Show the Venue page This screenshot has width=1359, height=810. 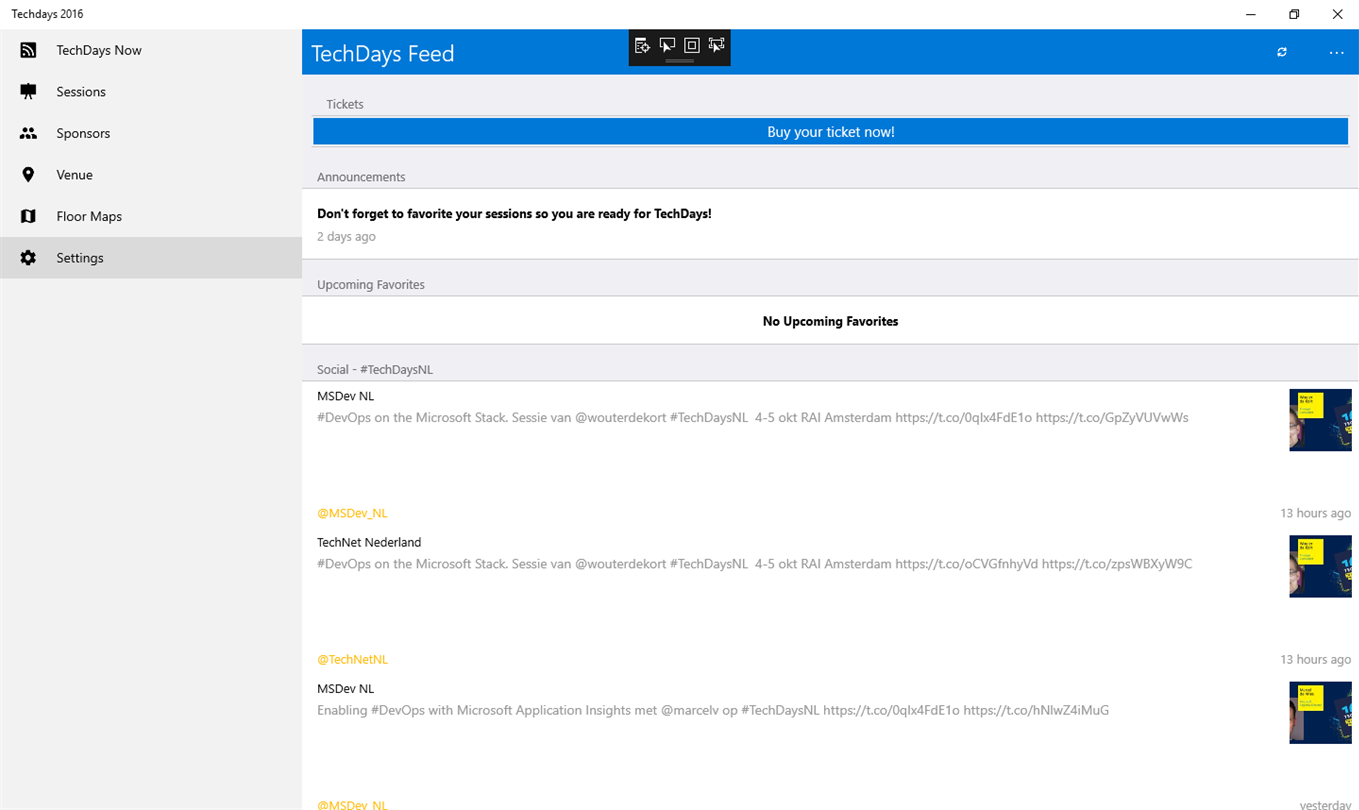click(x=151, y=175)
